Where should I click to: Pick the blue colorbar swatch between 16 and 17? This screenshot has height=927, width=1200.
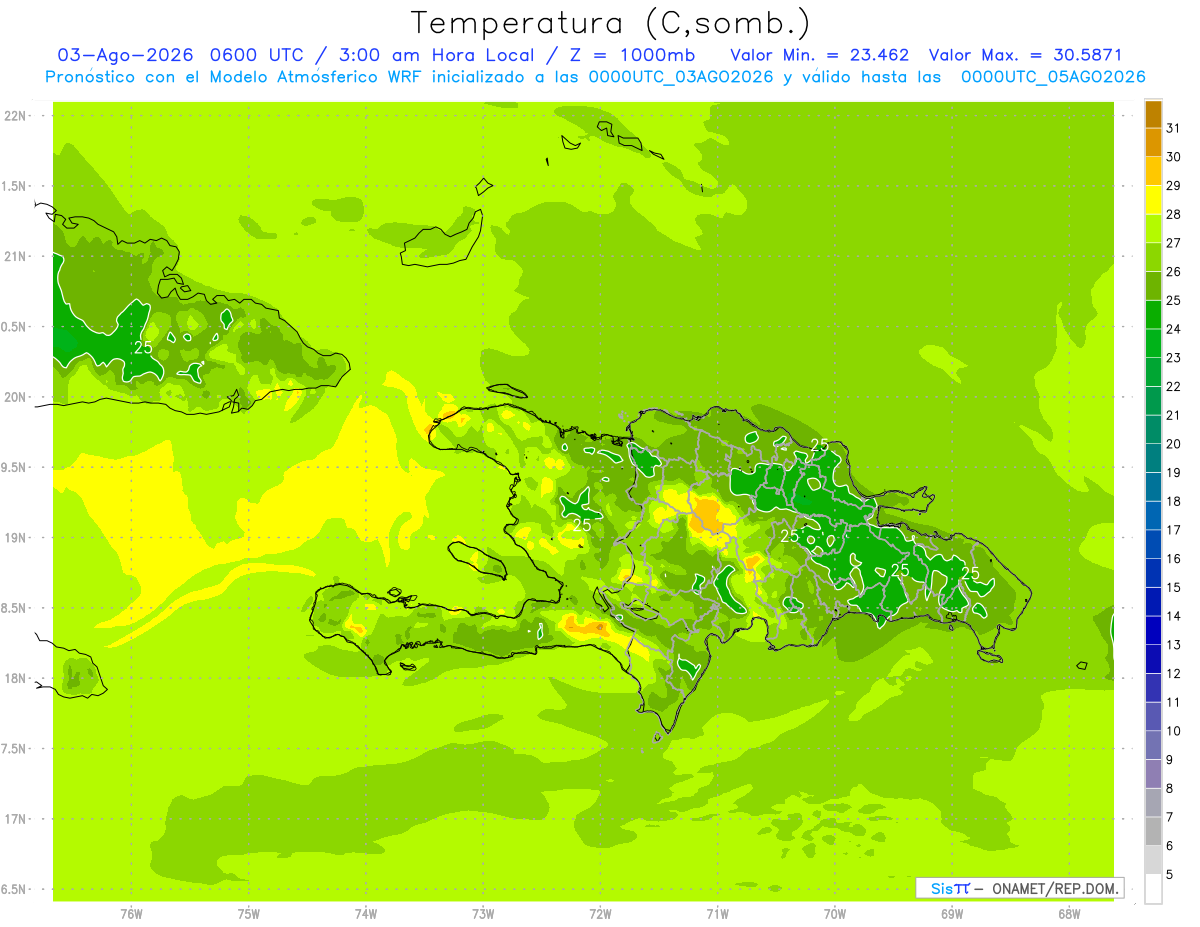click(x=1153, y=544)
